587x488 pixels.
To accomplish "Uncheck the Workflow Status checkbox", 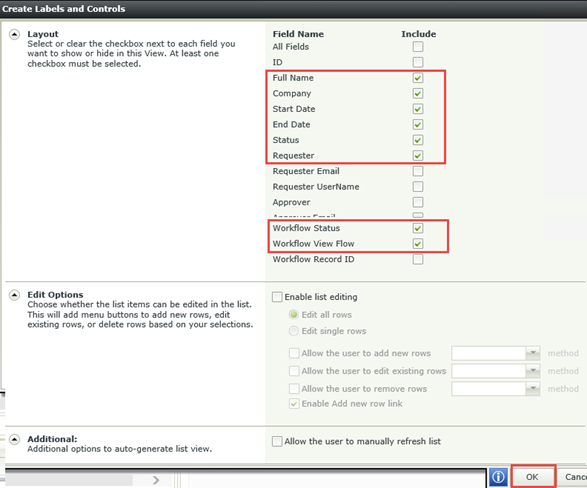I will [418, 228].
